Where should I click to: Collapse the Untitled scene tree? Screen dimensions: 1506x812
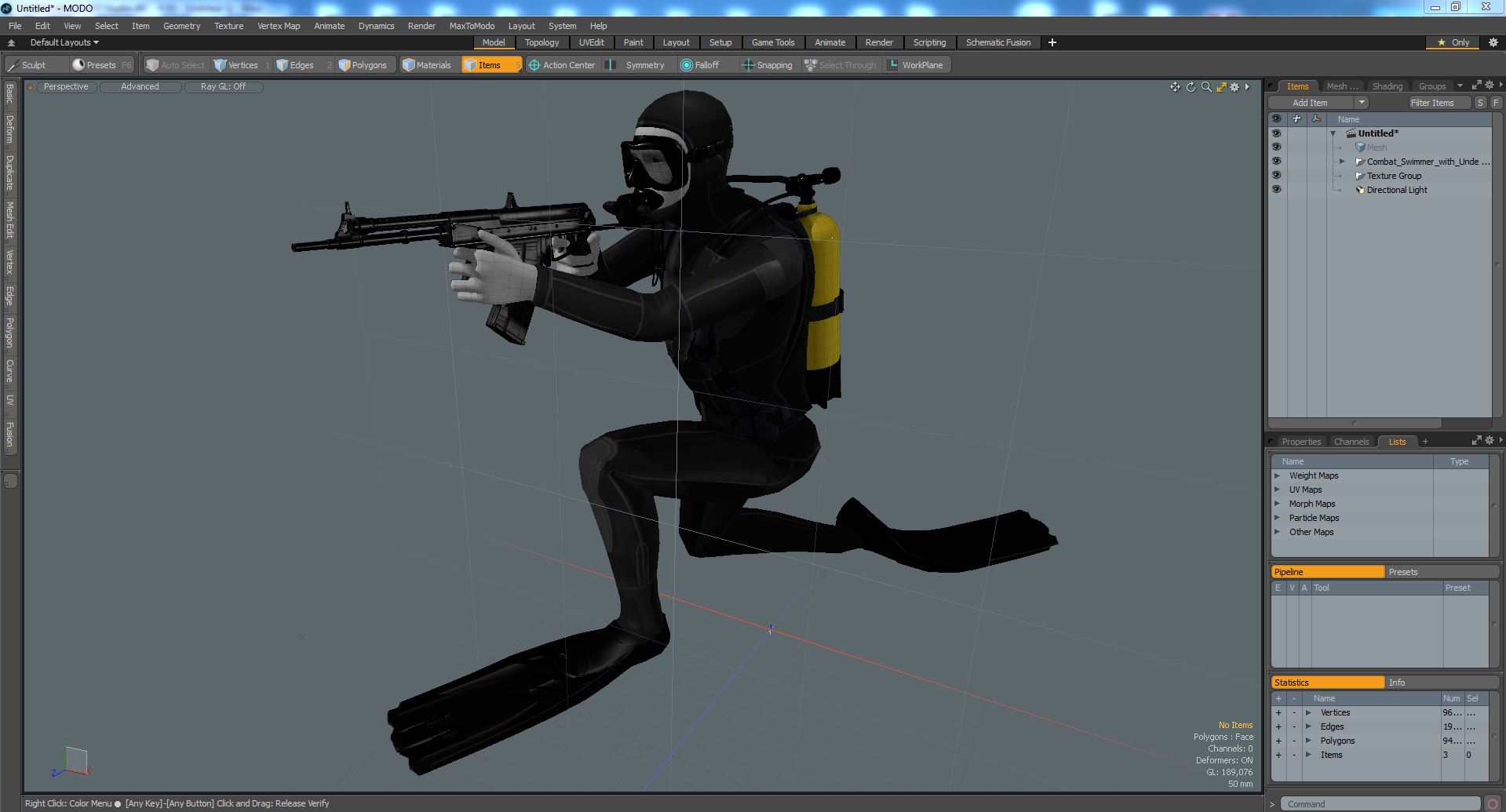click(x=1333, y=133)
